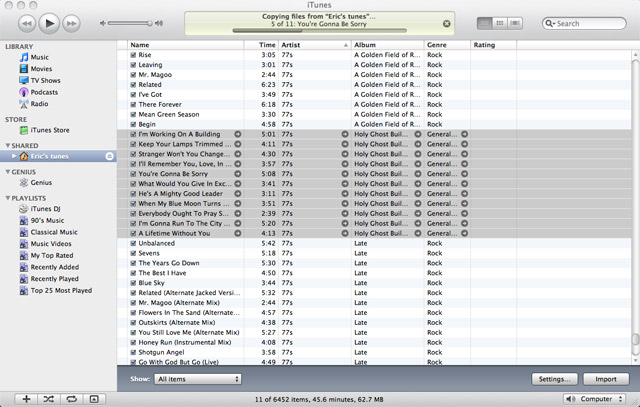Image resolution: width=640 pixels, height=407 pixels.
Task: Sort by the Rating column
Action: (493, 45)
